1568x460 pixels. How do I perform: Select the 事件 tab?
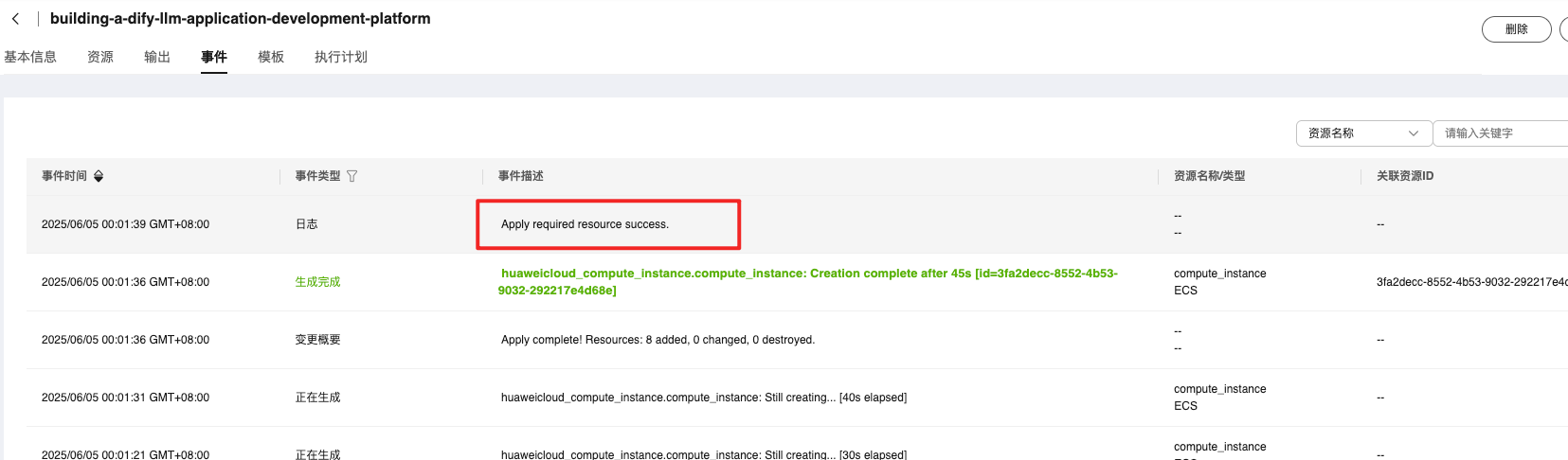pos(214,57)
